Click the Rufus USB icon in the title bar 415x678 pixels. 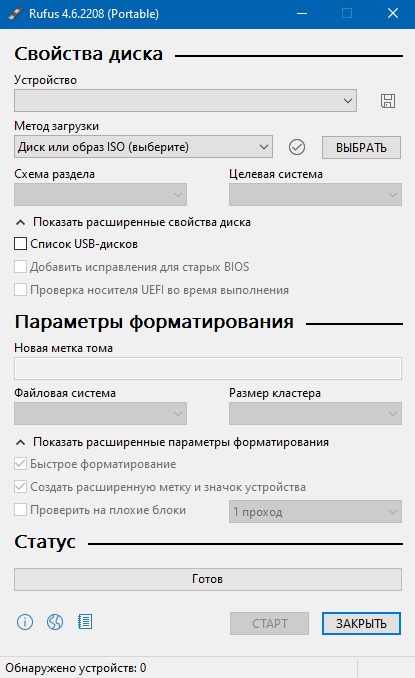(15, 13)
